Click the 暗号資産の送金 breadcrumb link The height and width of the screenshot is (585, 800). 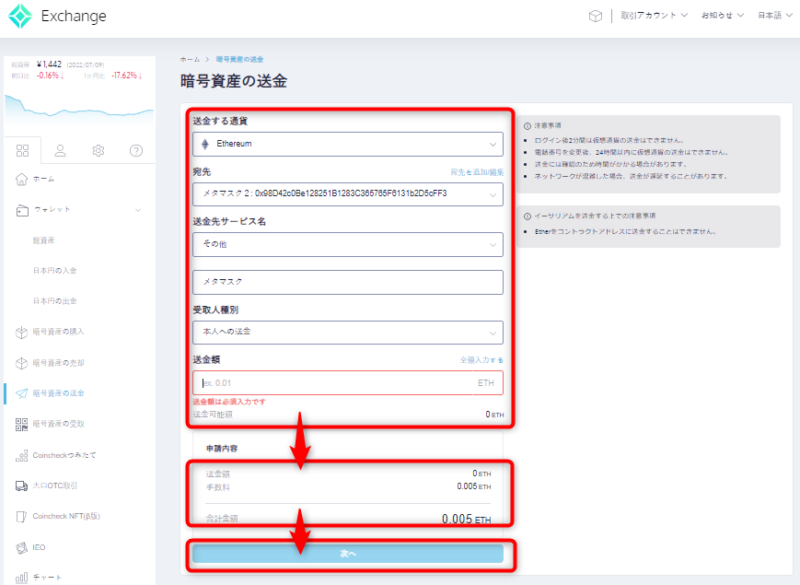(x=239, y=60)
